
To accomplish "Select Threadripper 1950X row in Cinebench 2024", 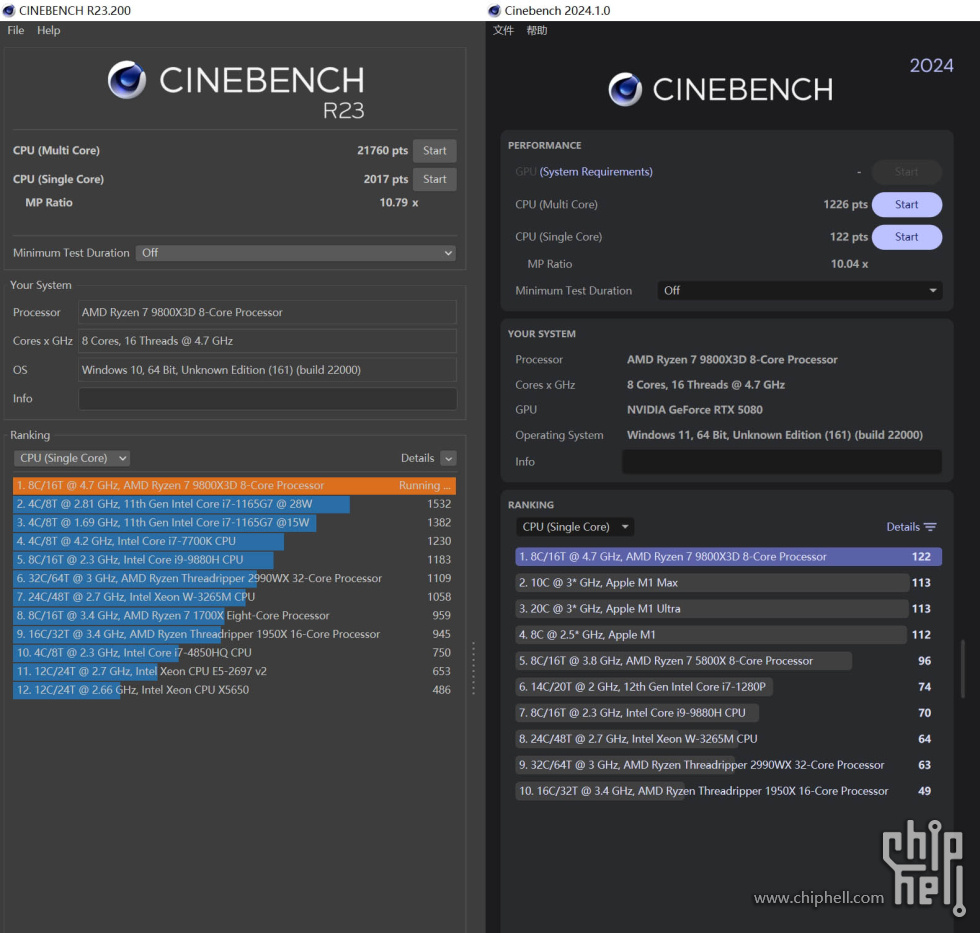I will click(728, 791).
